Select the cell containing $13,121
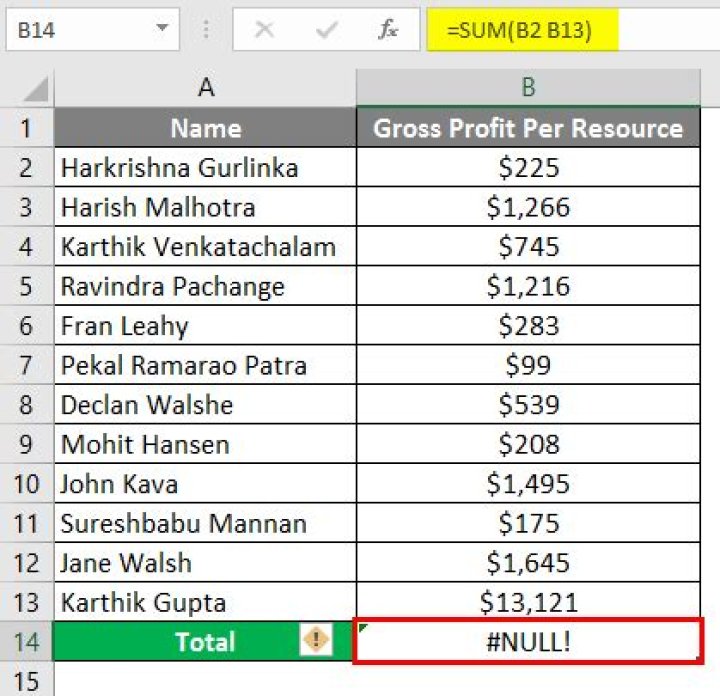720x696 pixels. 528,602
